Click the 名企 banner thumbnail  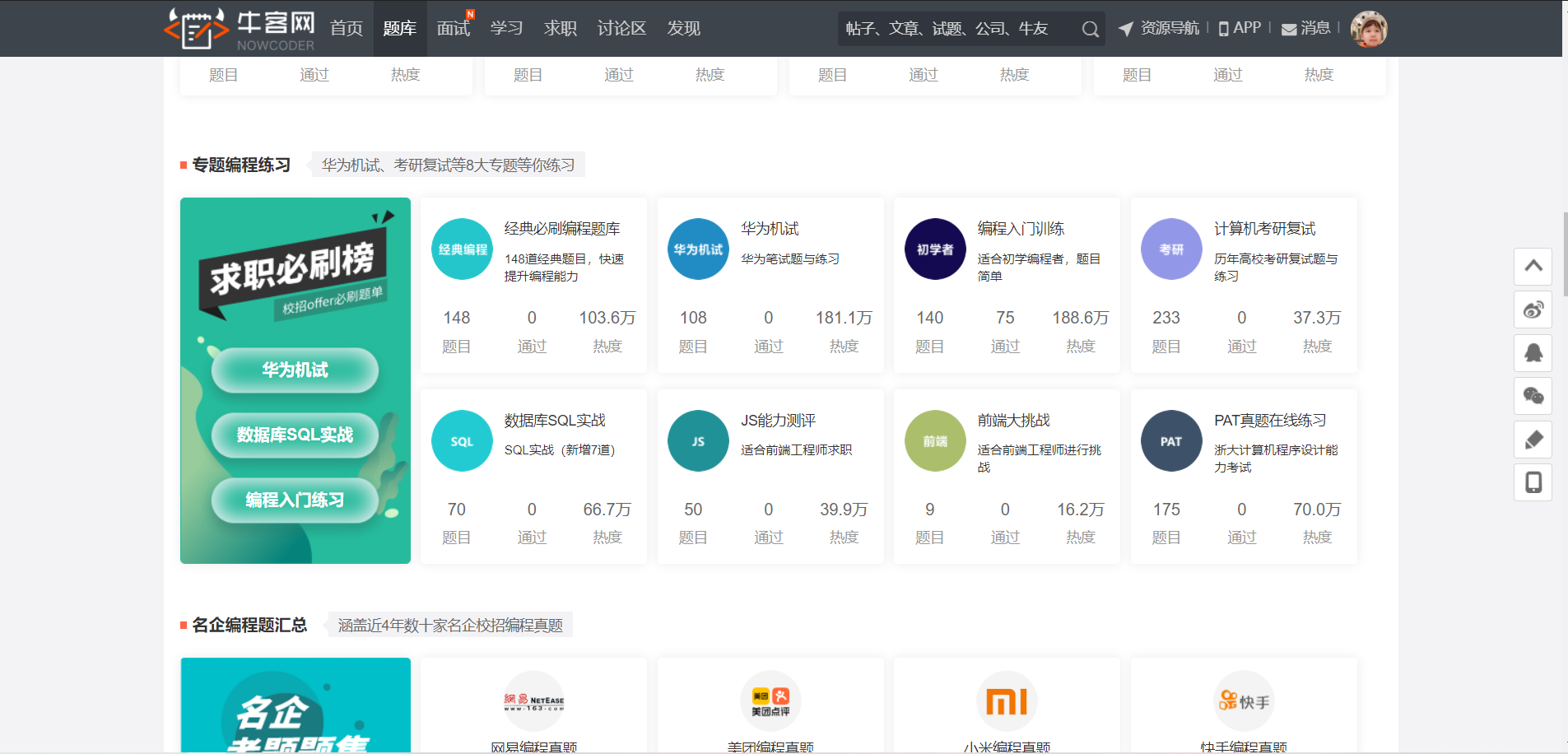295,705
